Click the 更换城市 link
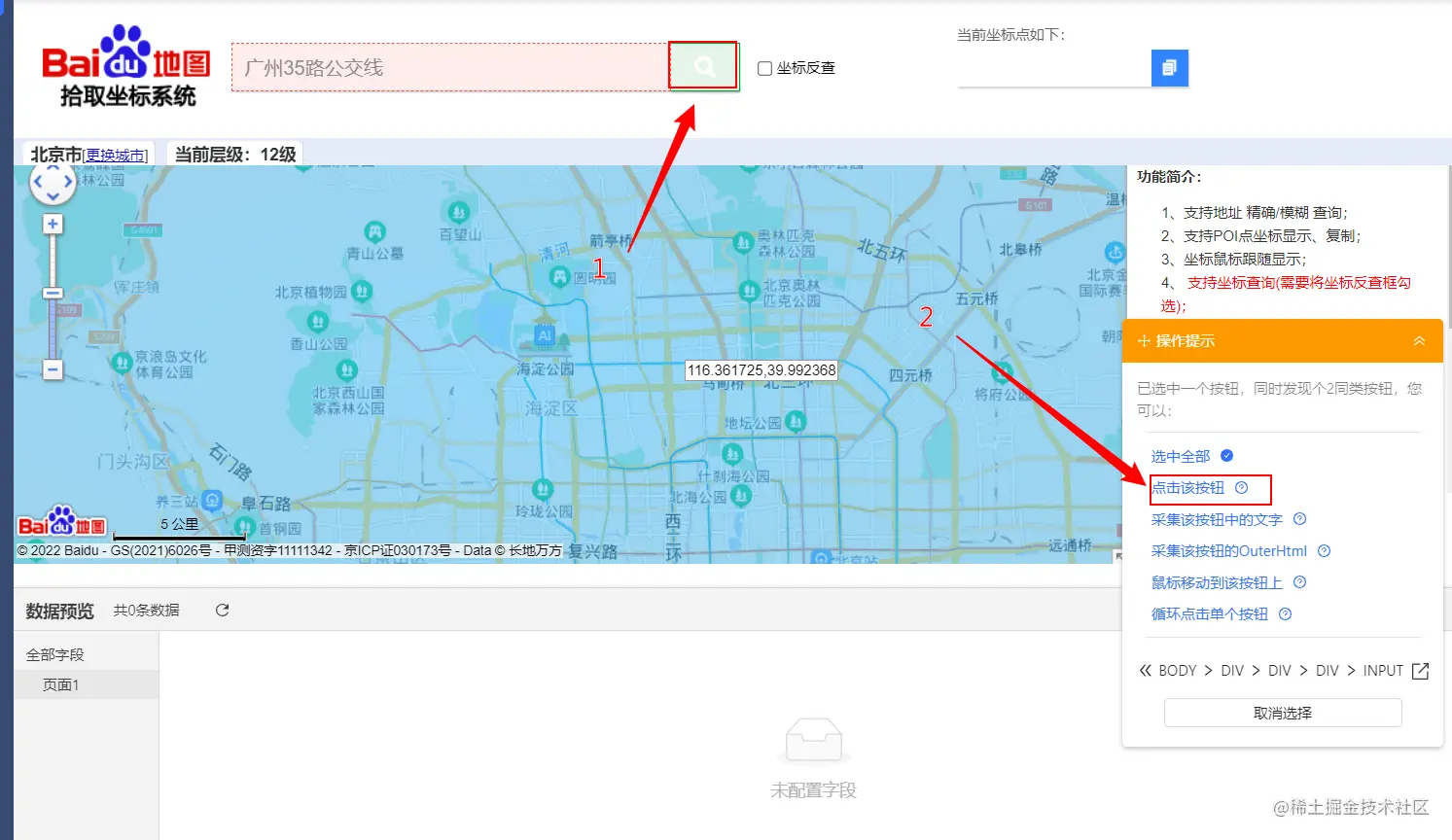The image size is (1452, 840). click(x=116, y=156)
